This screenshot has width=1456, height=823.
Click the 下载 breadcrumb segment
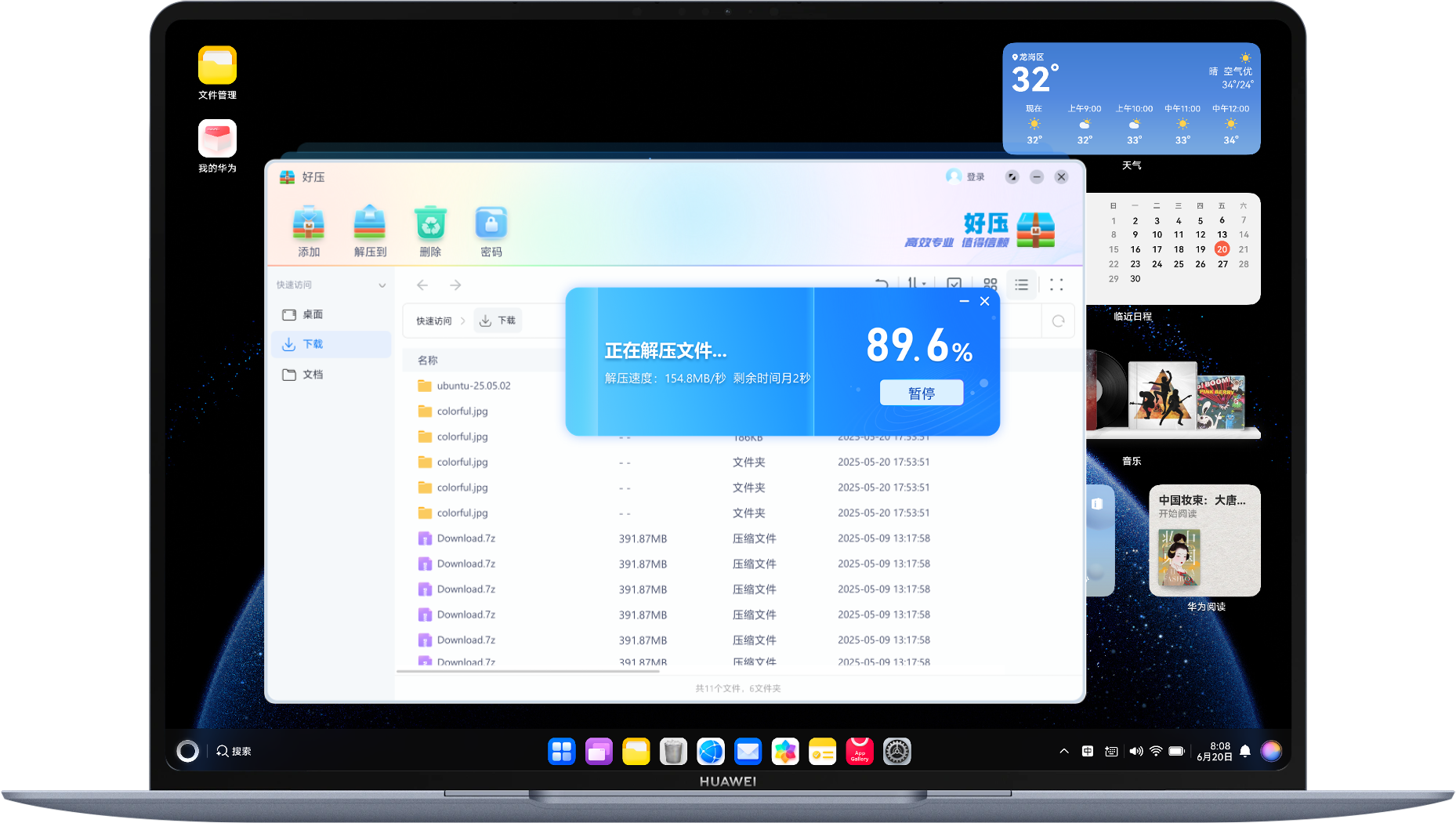[x=498, y=321]
